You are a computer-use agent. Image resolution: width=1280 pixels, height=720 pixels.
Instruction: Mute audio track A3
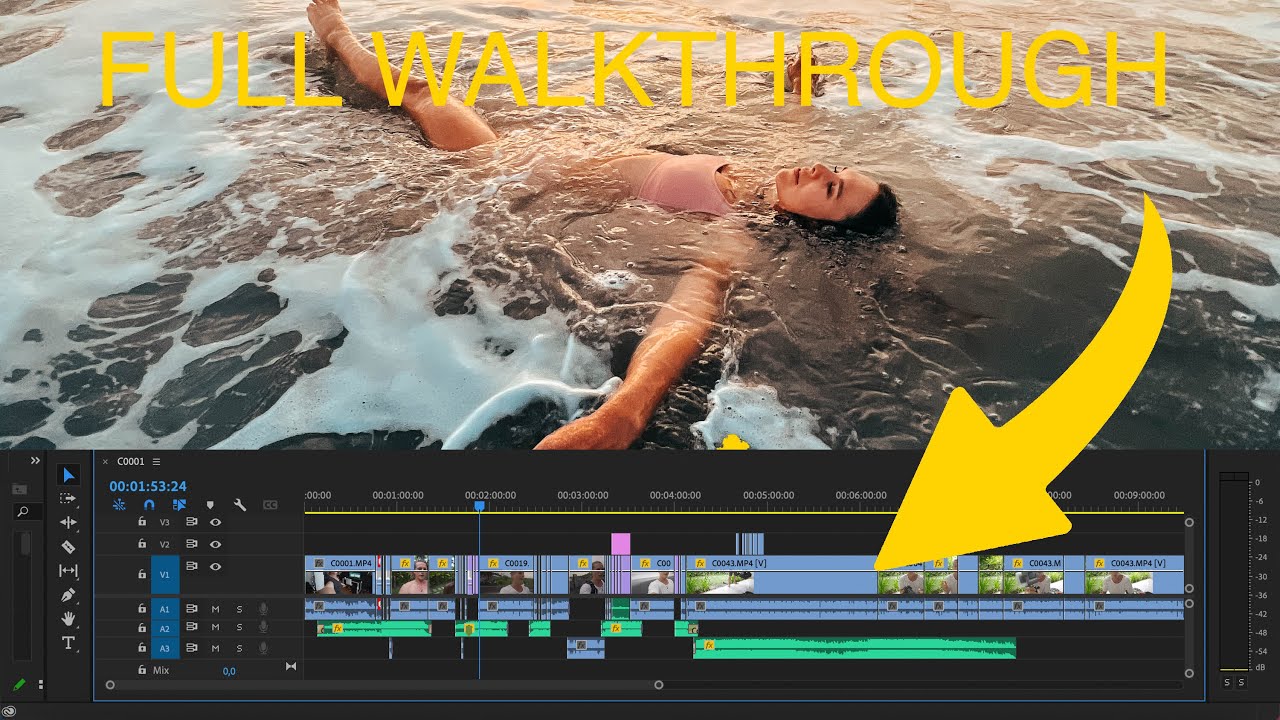pos(215,648)
